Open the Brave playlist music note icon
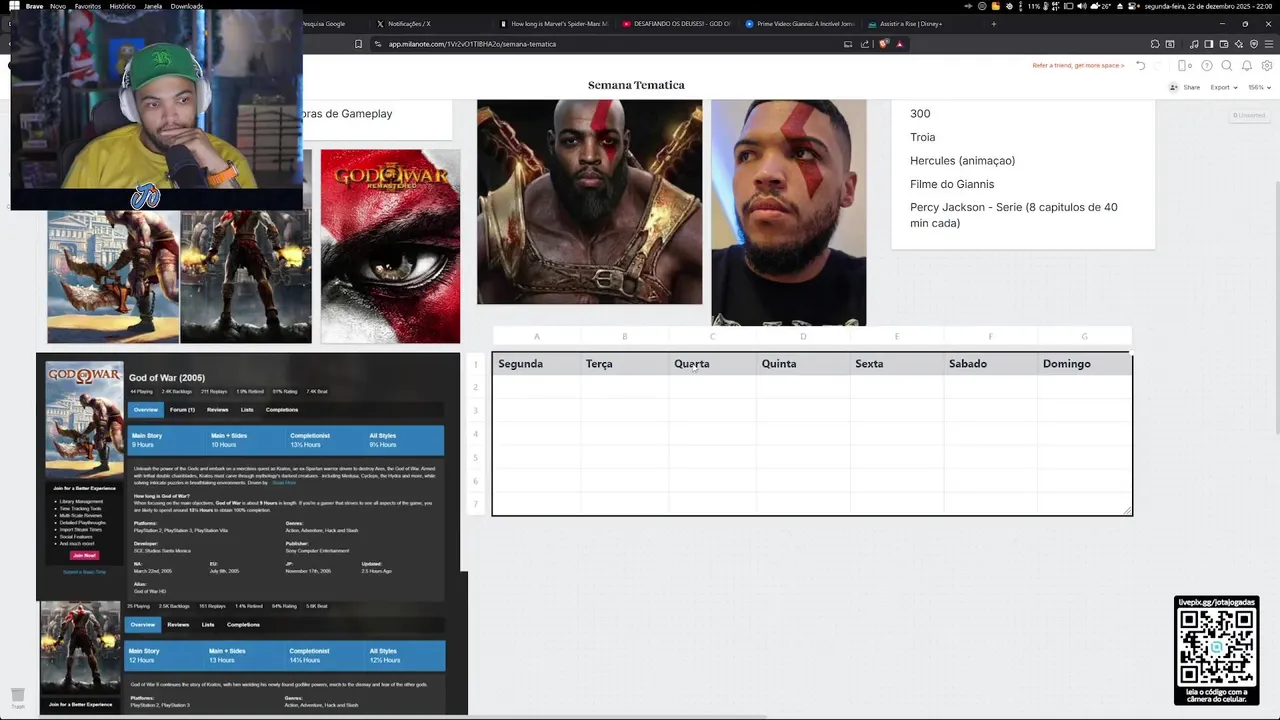 [1194, 44]
